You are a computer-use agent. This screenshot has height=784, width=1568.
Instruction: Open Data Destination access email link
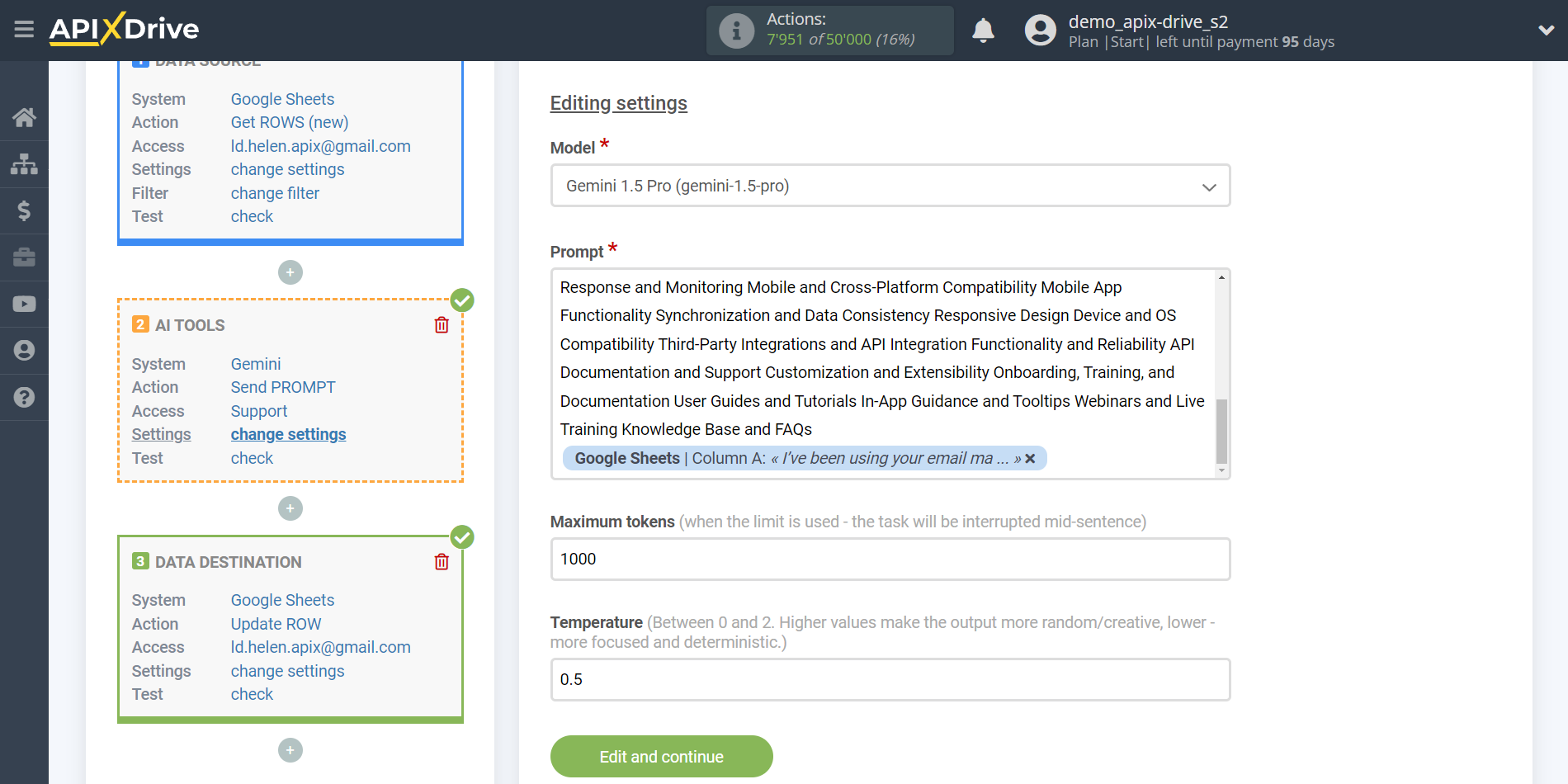(x=321, y=647)
